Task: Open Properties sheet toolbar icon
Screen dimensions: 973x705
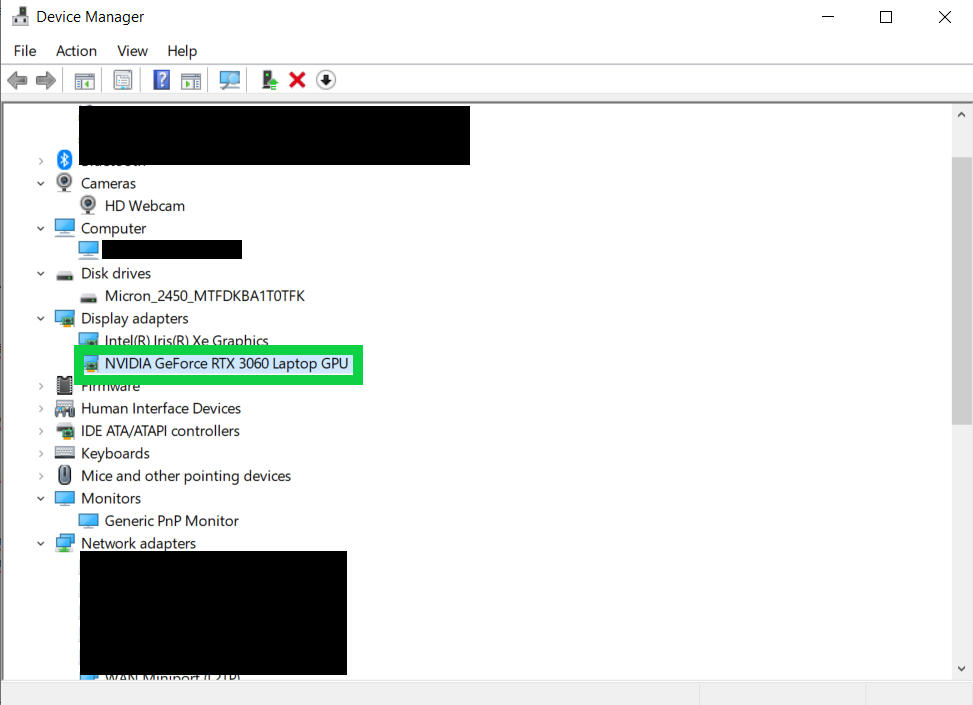Action: (x=123, y=80)
